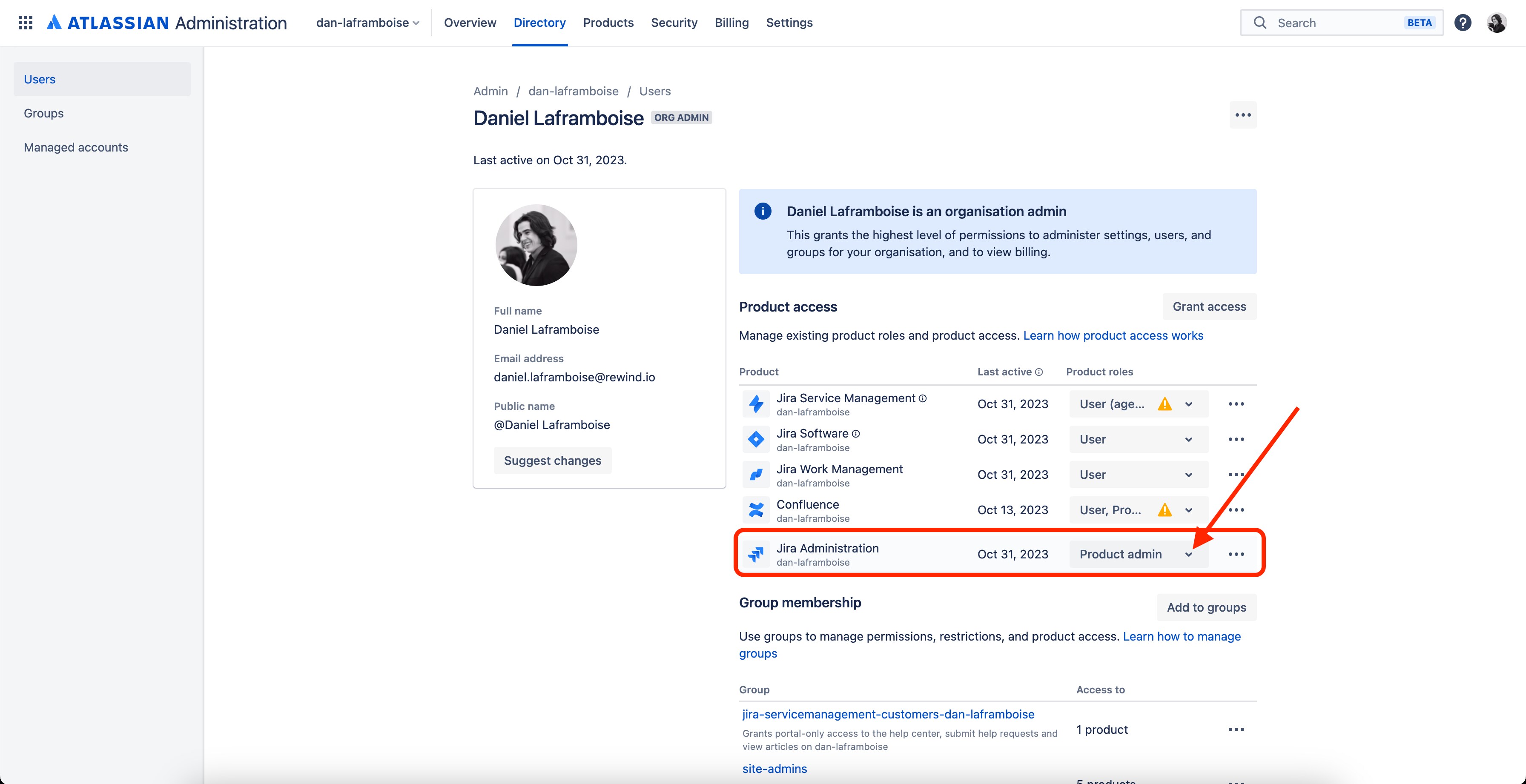Click the '1 product' access text
The width and height of the screenshot is (1526, 784).
[x=1102, y=730]
